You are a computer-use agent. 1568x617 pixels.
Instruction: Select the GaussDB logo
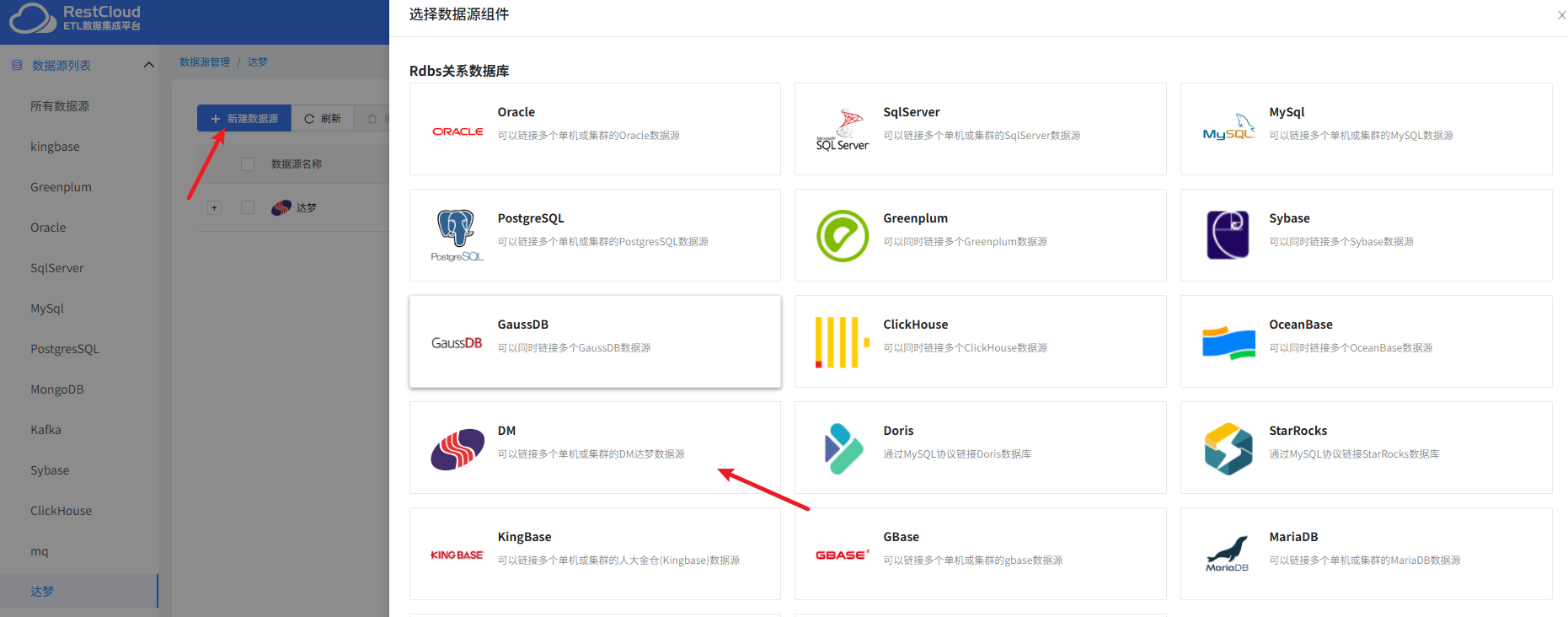point(457,343)
